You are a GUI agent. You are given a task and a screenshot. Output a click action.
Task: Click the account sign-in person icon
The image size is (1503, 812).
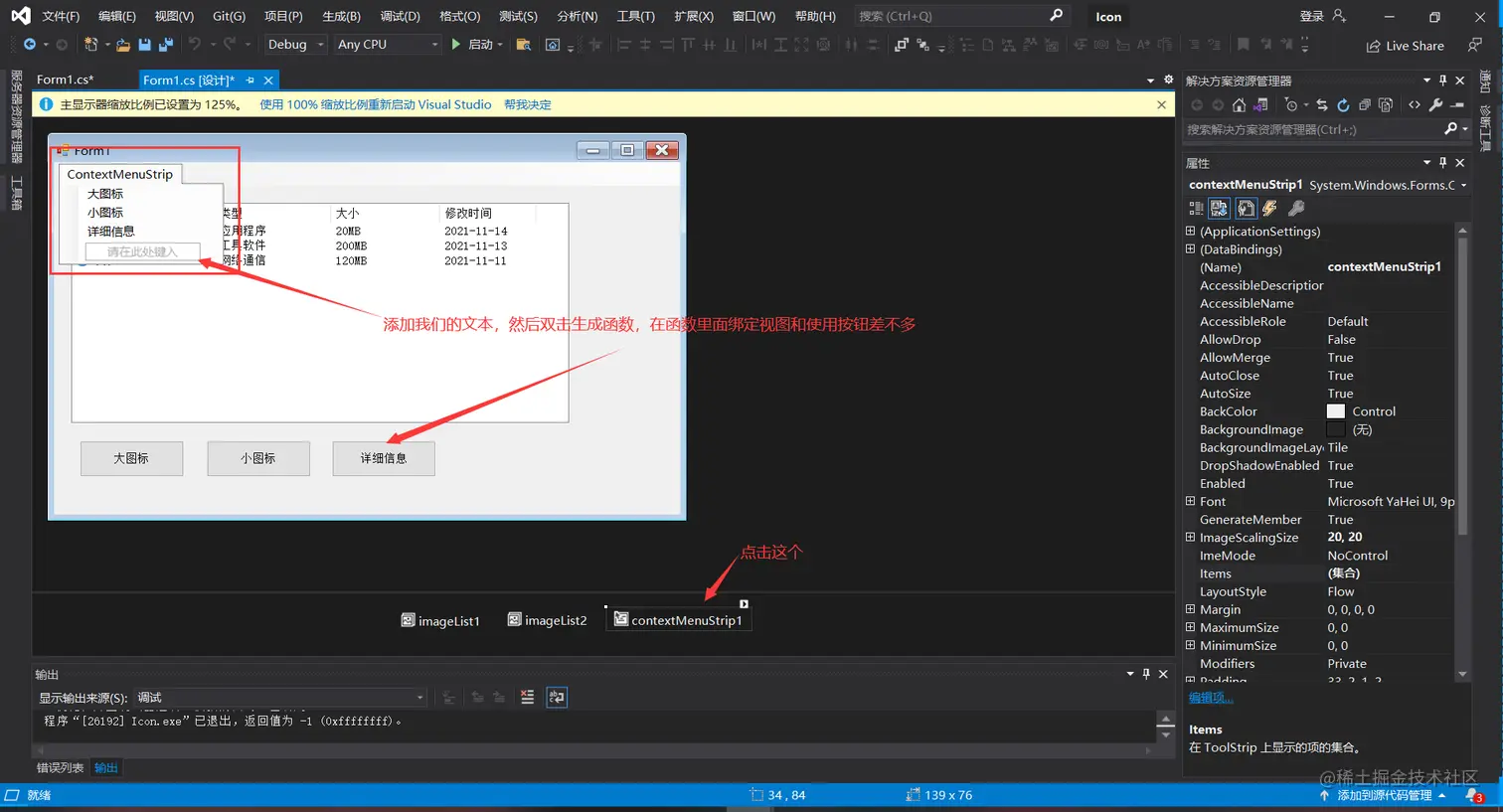tap(1339, 16)
